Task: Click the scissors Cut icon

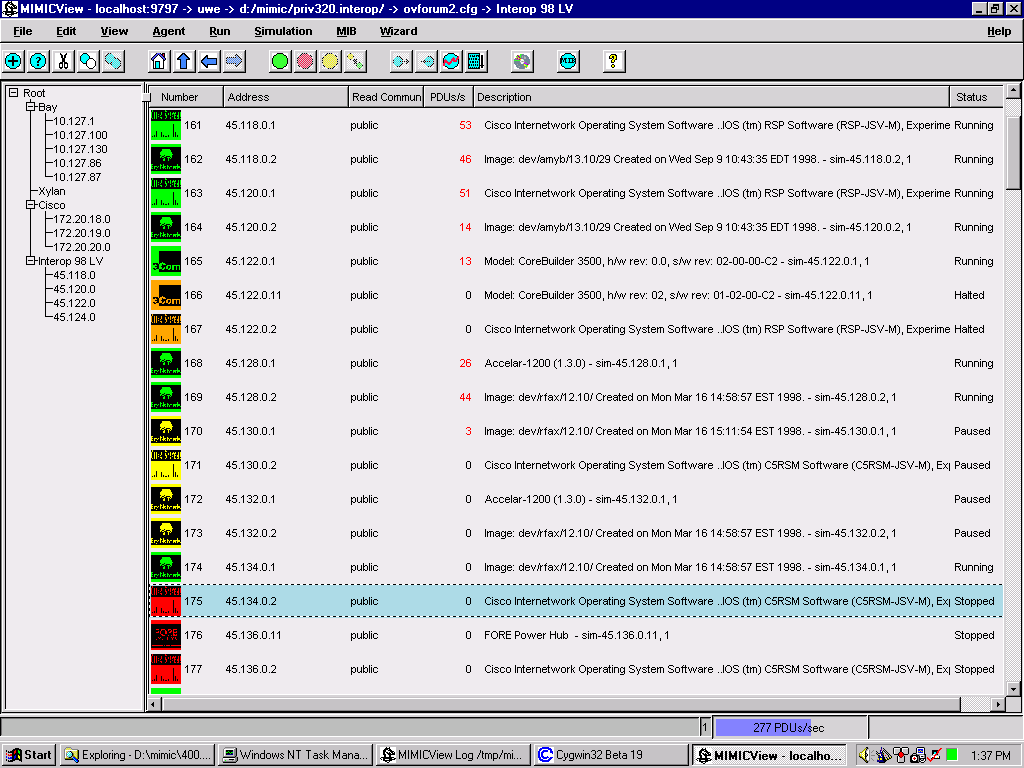Action: (63, 61)
